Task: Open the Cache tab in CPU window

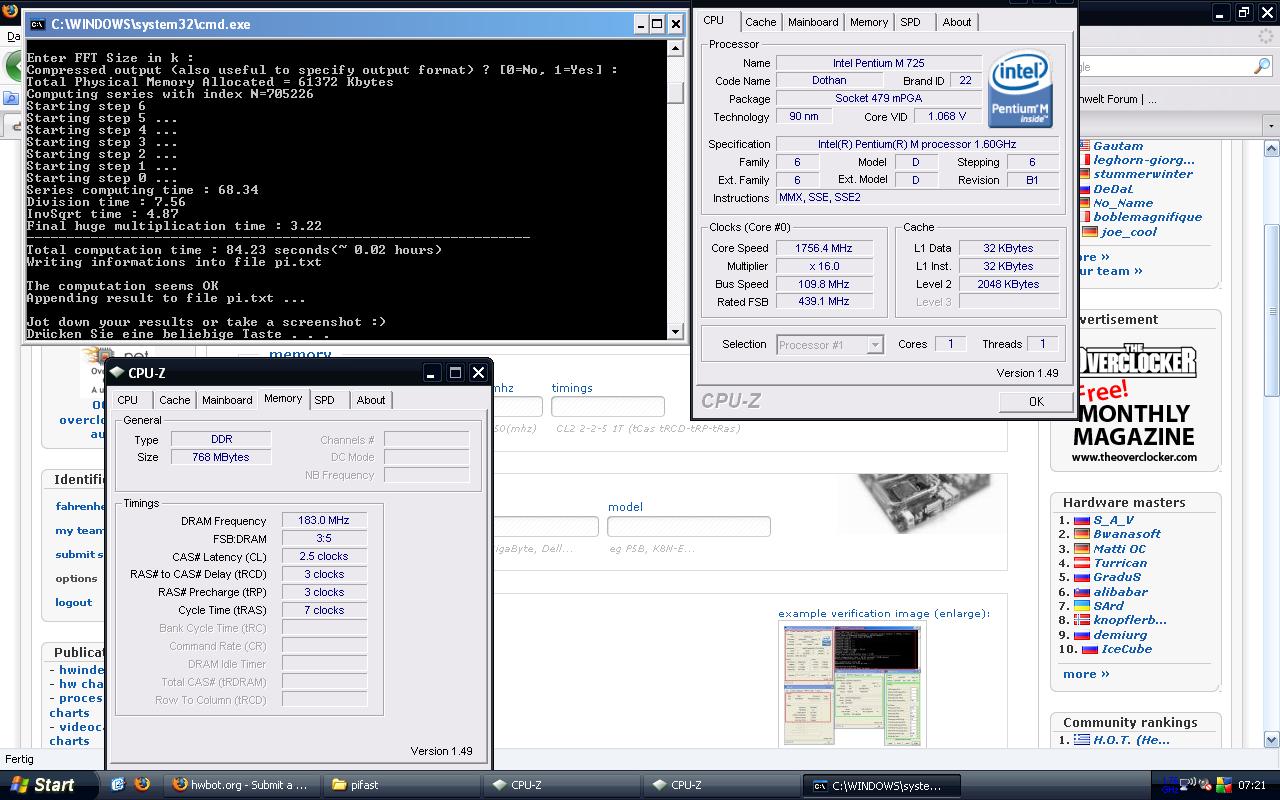Action: coord(760,22)
